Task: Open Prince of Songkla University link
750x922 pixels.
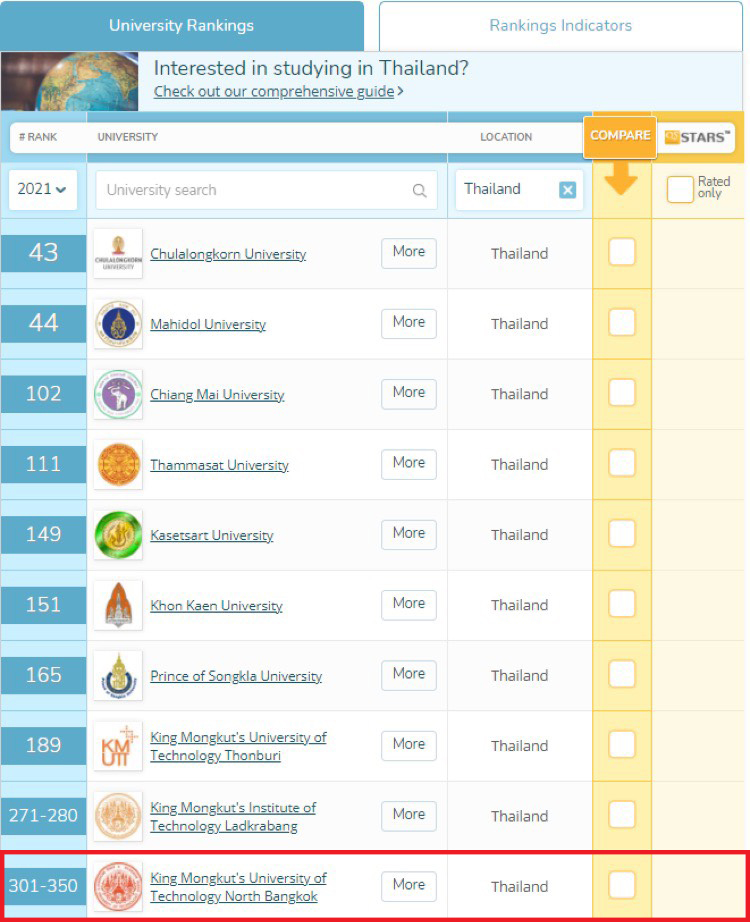Action: pyautogui.click(x=236, y=676)
